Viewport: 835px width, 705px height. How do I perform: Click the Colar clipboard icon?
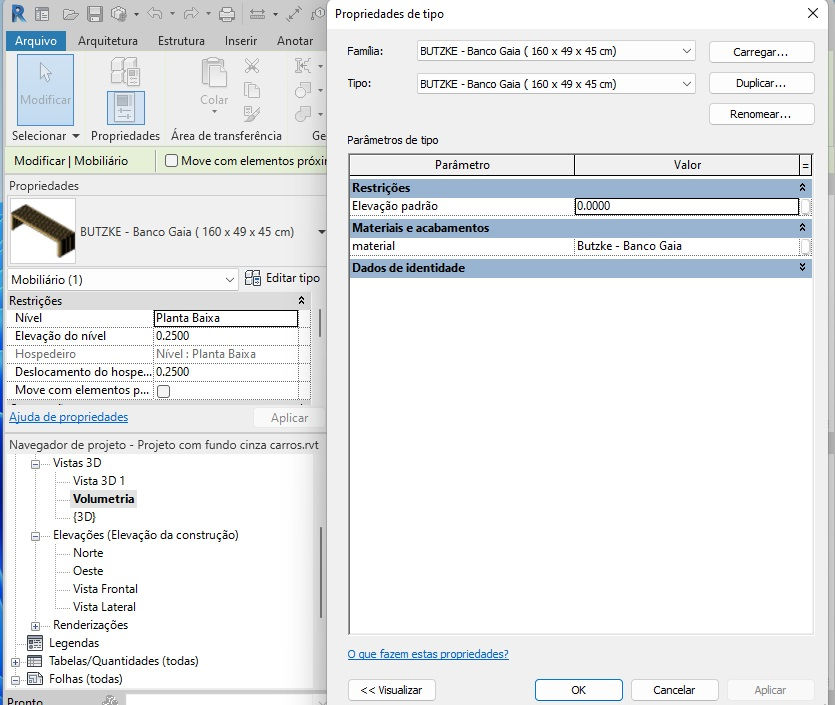pyautogui.click(x=214, y=73)
